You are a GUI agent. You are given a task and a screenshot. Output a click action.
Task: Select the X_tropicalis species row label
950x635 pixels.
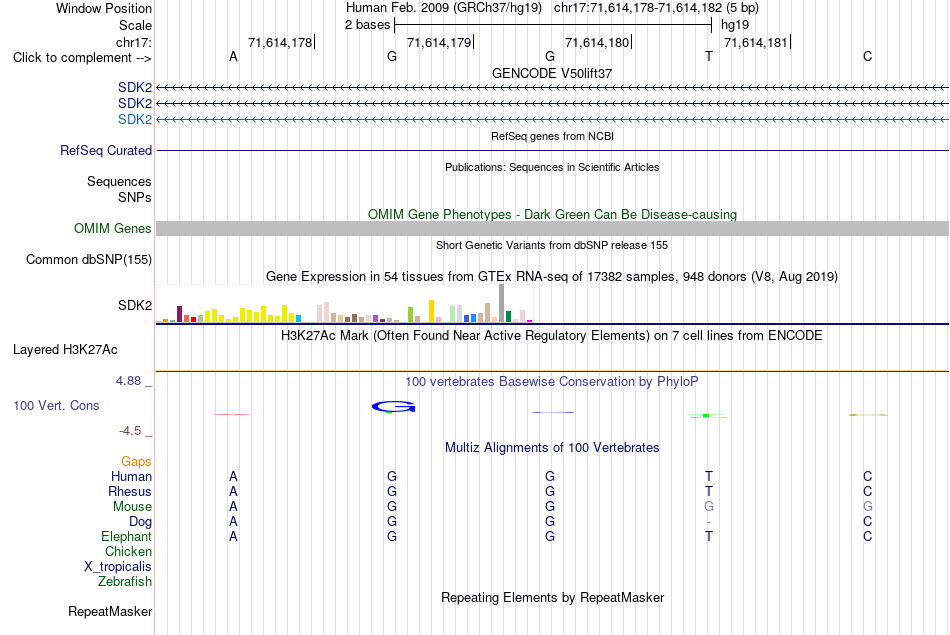click(118, 567)
